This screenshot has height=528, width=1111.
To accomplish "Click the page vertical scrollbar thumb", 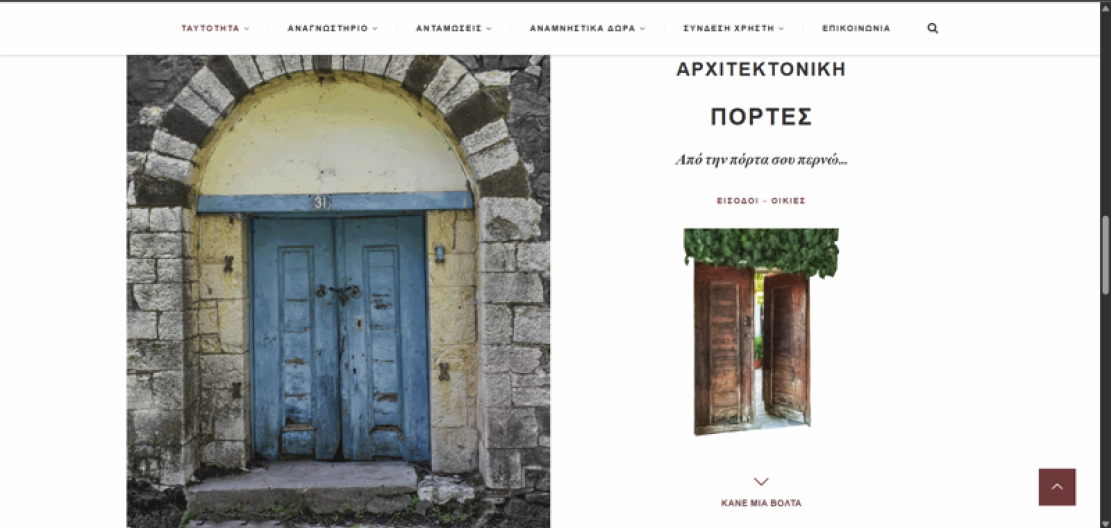I will (1105, 255).
